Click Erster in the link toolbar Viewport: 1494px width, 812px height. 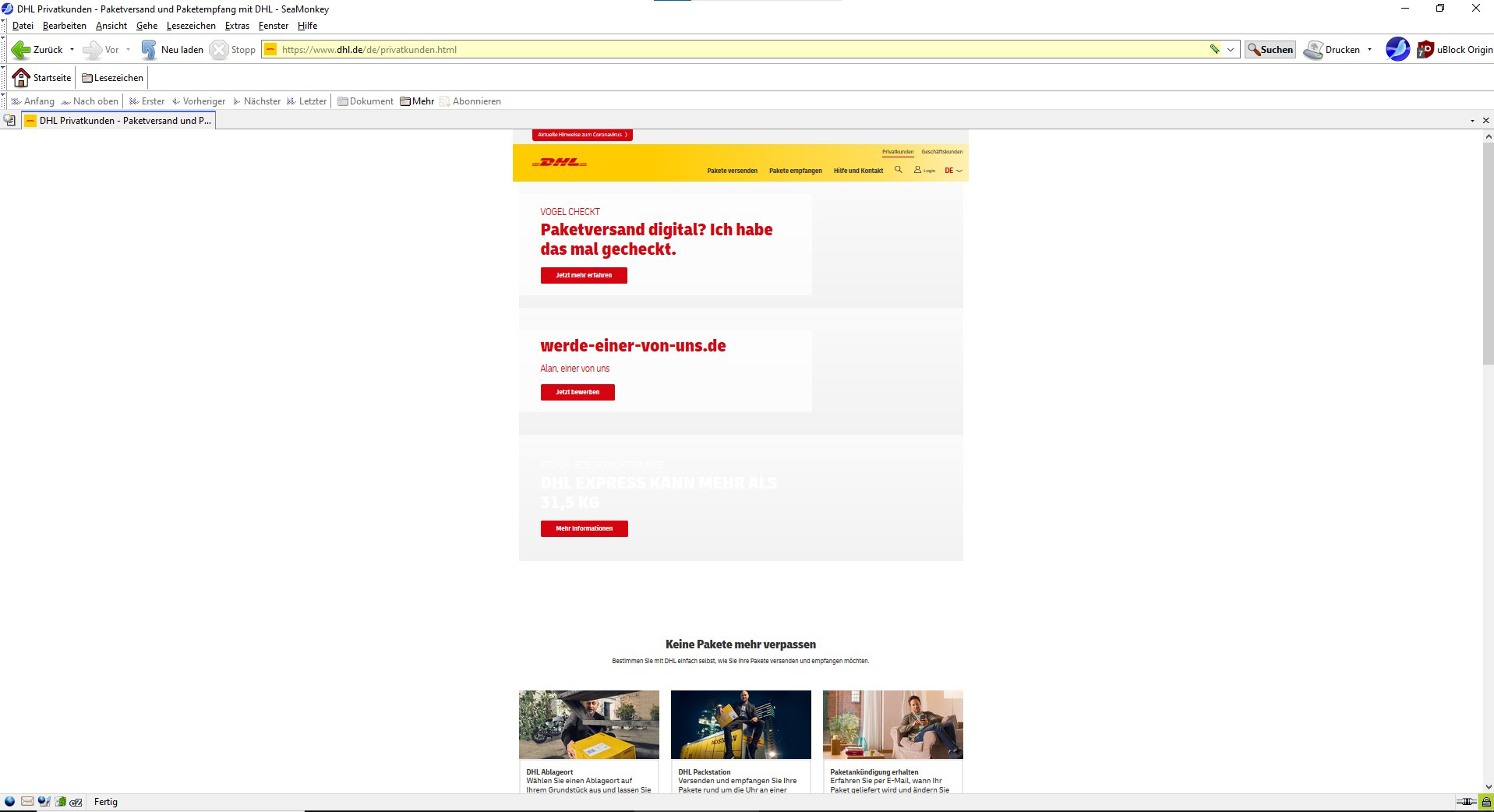147,101
